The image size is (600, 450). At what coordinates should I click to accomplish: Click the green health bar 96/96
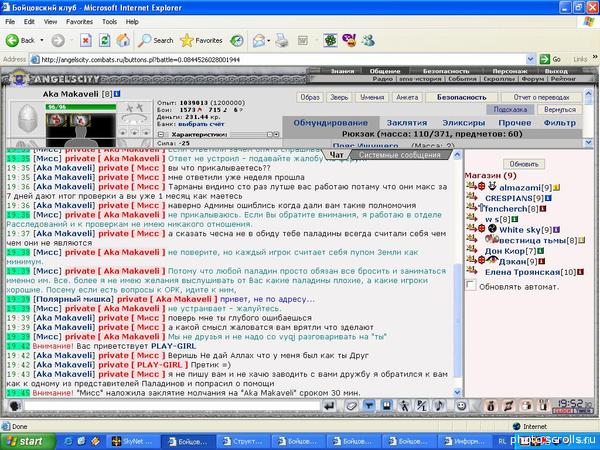[81, 107]
